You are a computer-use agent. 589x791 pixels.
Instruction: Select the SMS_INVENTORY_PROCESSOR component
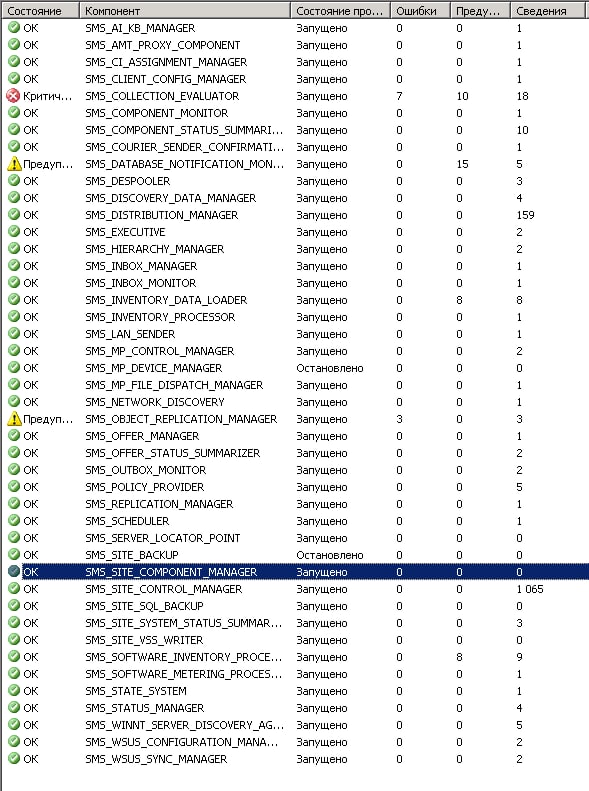coord(160,317)
